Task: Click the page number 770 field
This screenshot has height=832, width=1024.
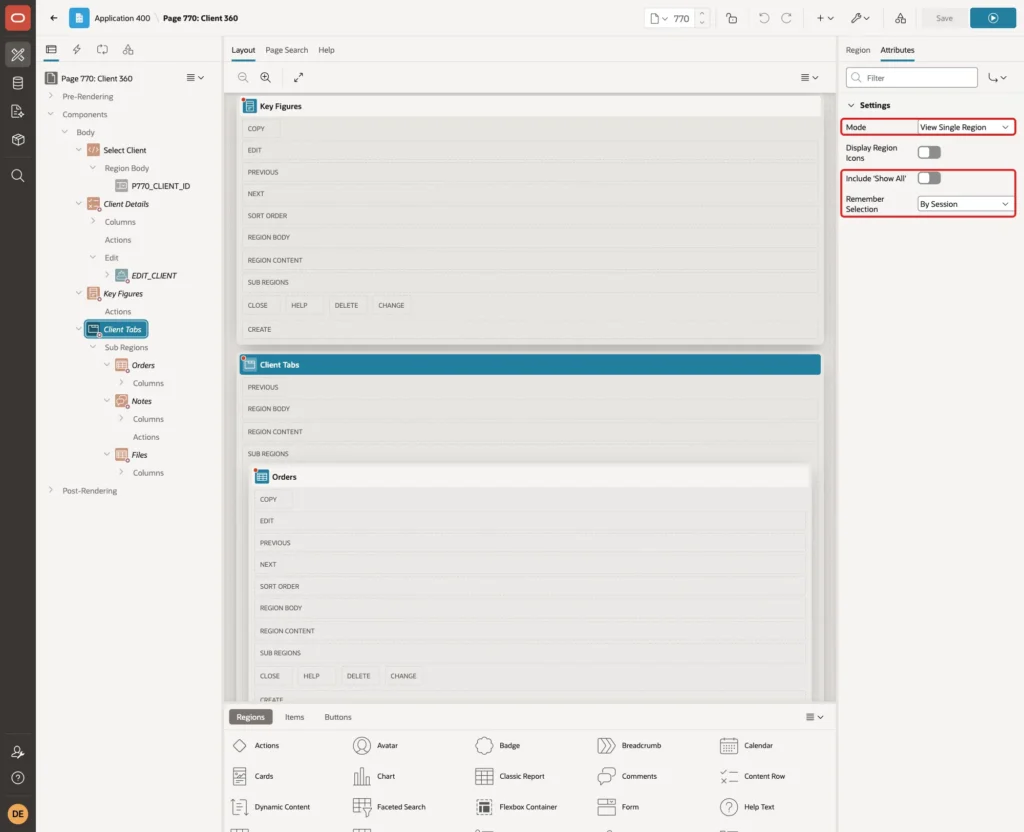Action: point(681,18)
